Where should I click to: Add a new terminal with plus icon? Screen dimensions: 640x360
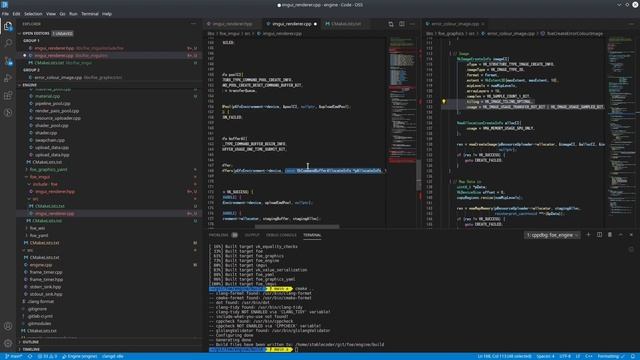click(x=588, y=235)
